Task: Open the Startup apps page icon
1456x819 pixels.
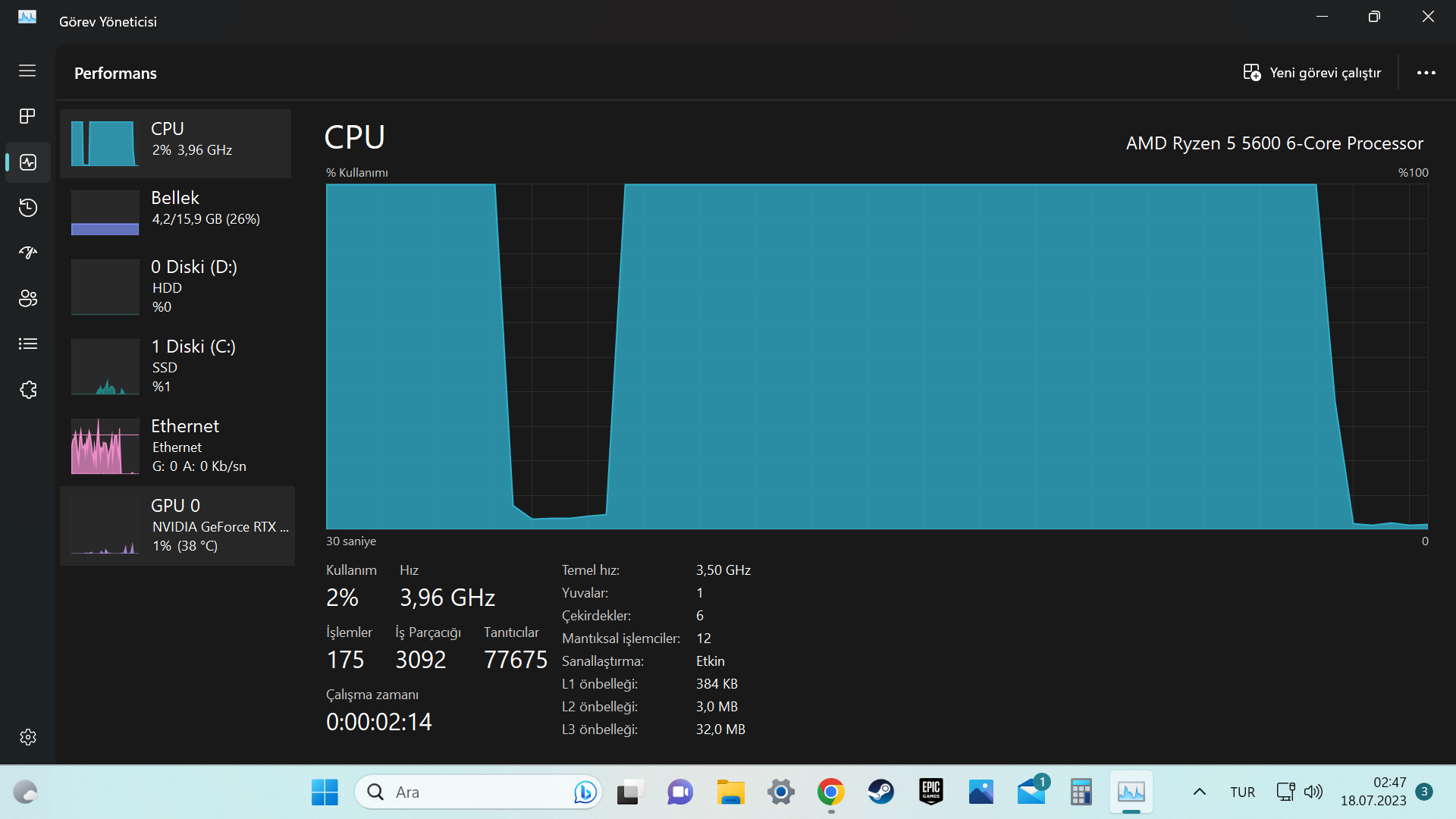Action: 28,253
